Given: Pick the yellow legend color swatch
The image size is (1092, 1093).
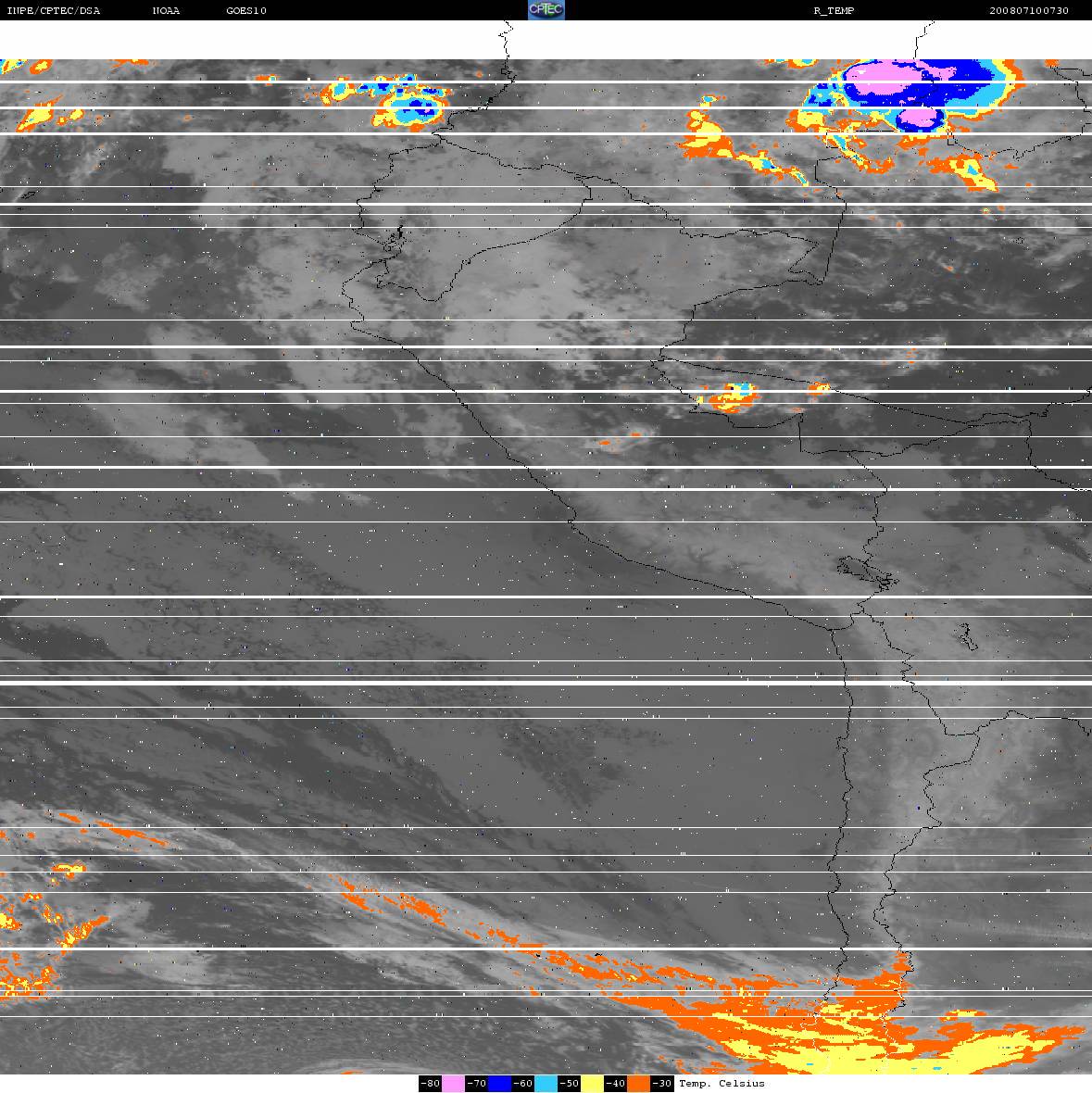Looking at the screenshot, I should [593, 1083].
